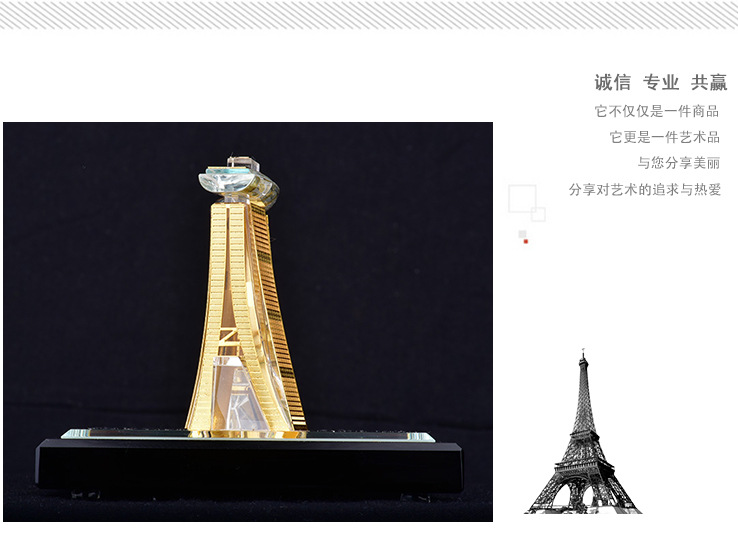Viewport: 738px width, 542px height.
Task: Click the diagonal striped banner at top
Action: pyautogui.click(x=369, y=15)
